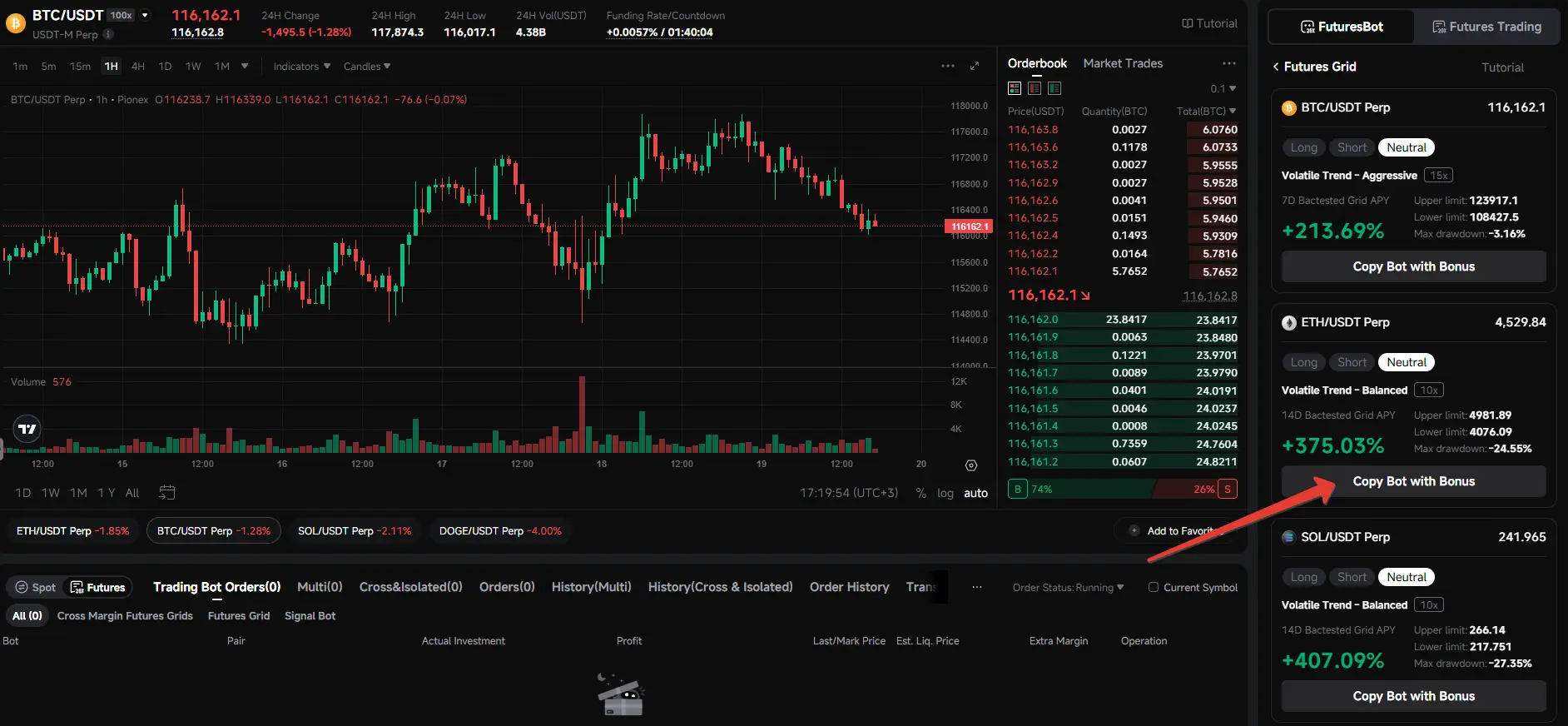Click the 116162.1 price label on chart axis
The image size is (1568, 726).
point(968,226)
